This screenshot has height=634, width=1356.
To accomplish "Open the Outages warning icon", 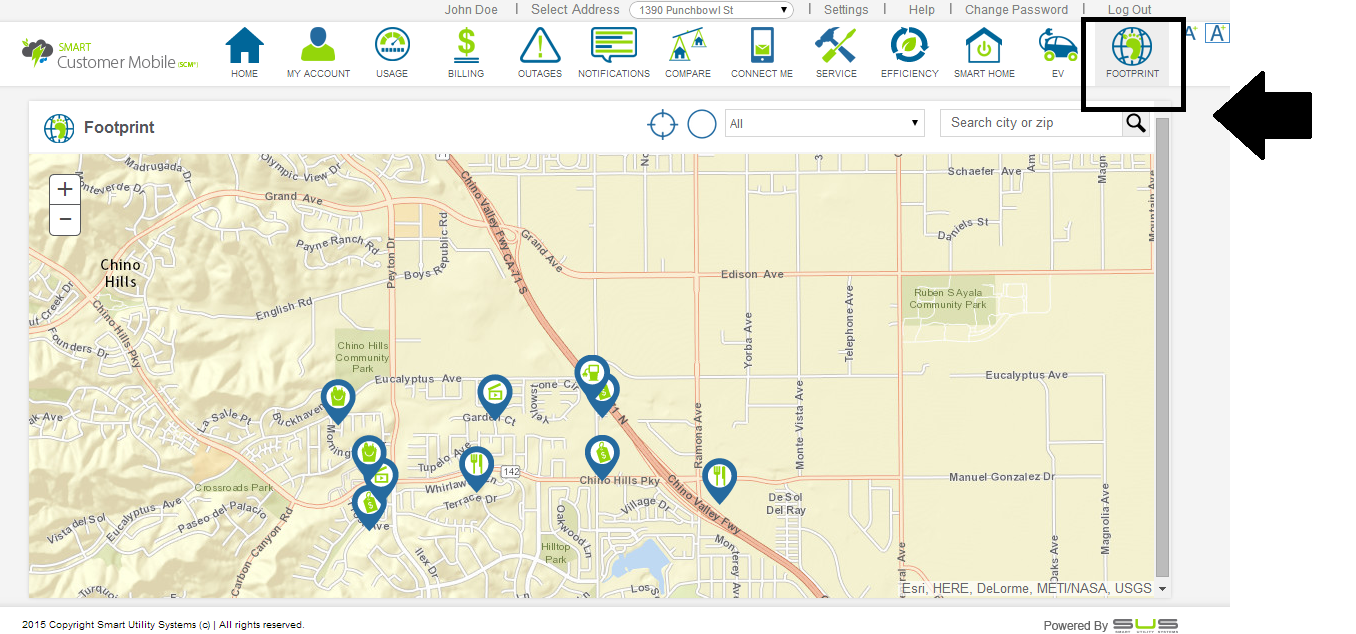I will click(x=540, y=53).
